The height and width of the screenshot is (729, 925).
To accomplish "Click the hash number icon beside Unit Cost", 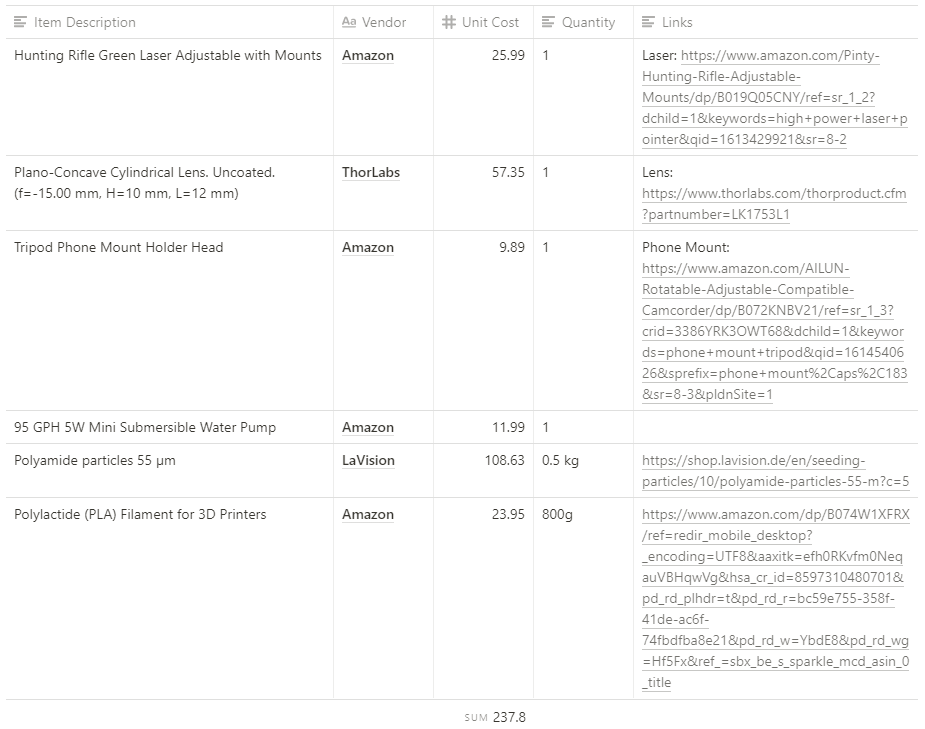I will (x=449, y=22).
